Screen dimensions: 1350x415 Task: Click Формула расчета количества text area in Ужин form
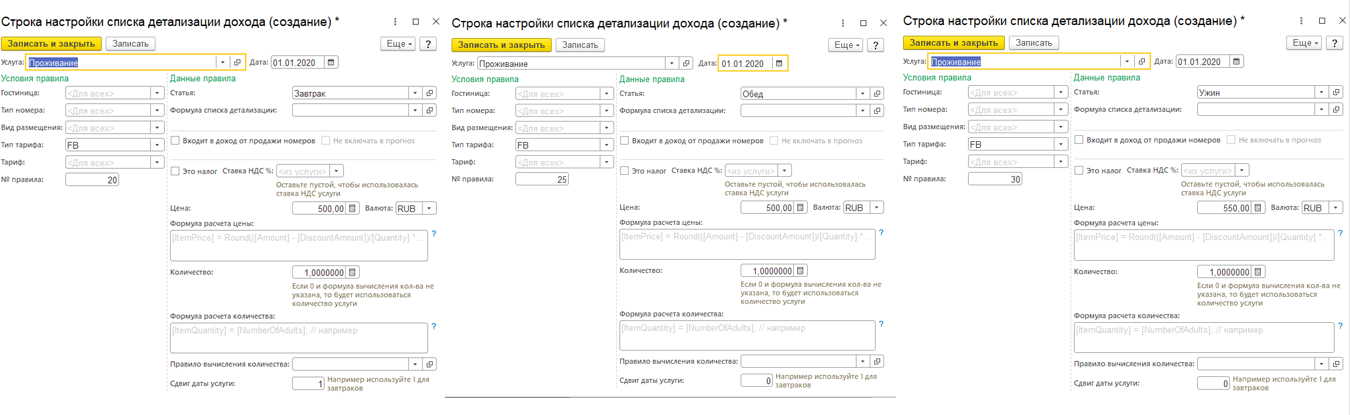(1204, 337)
